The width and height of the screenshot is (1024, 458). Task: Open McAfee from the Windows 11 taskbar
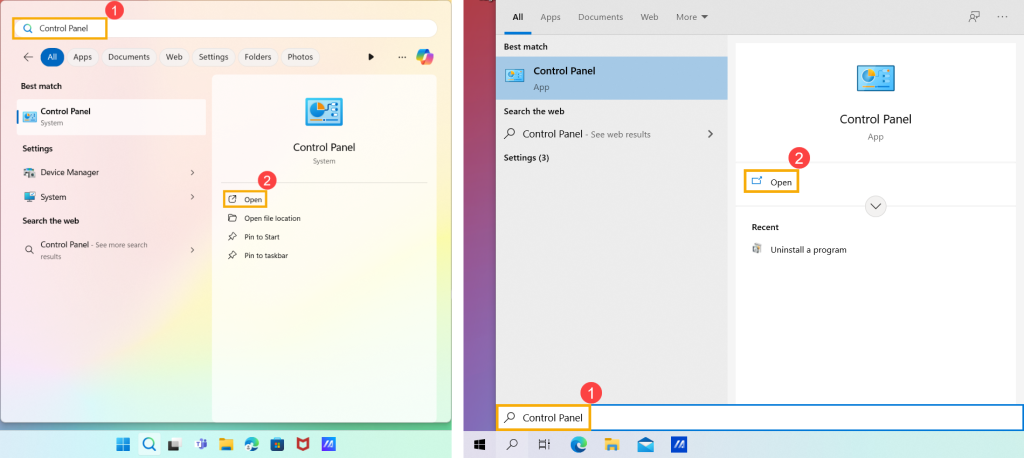(303, 445)
